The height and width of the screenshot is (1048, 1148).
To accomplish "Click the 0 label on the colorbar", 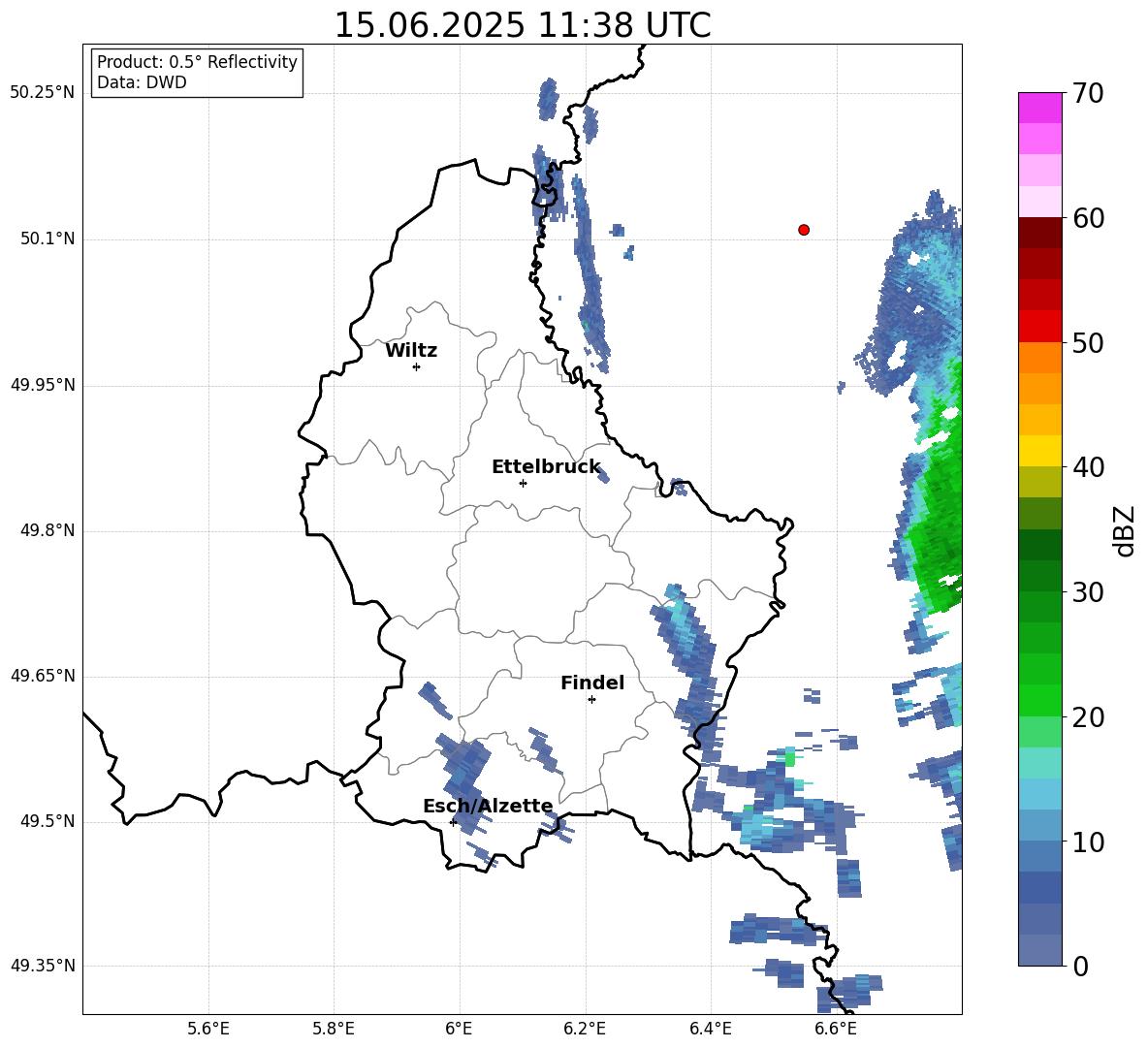I will (1080, 966).
